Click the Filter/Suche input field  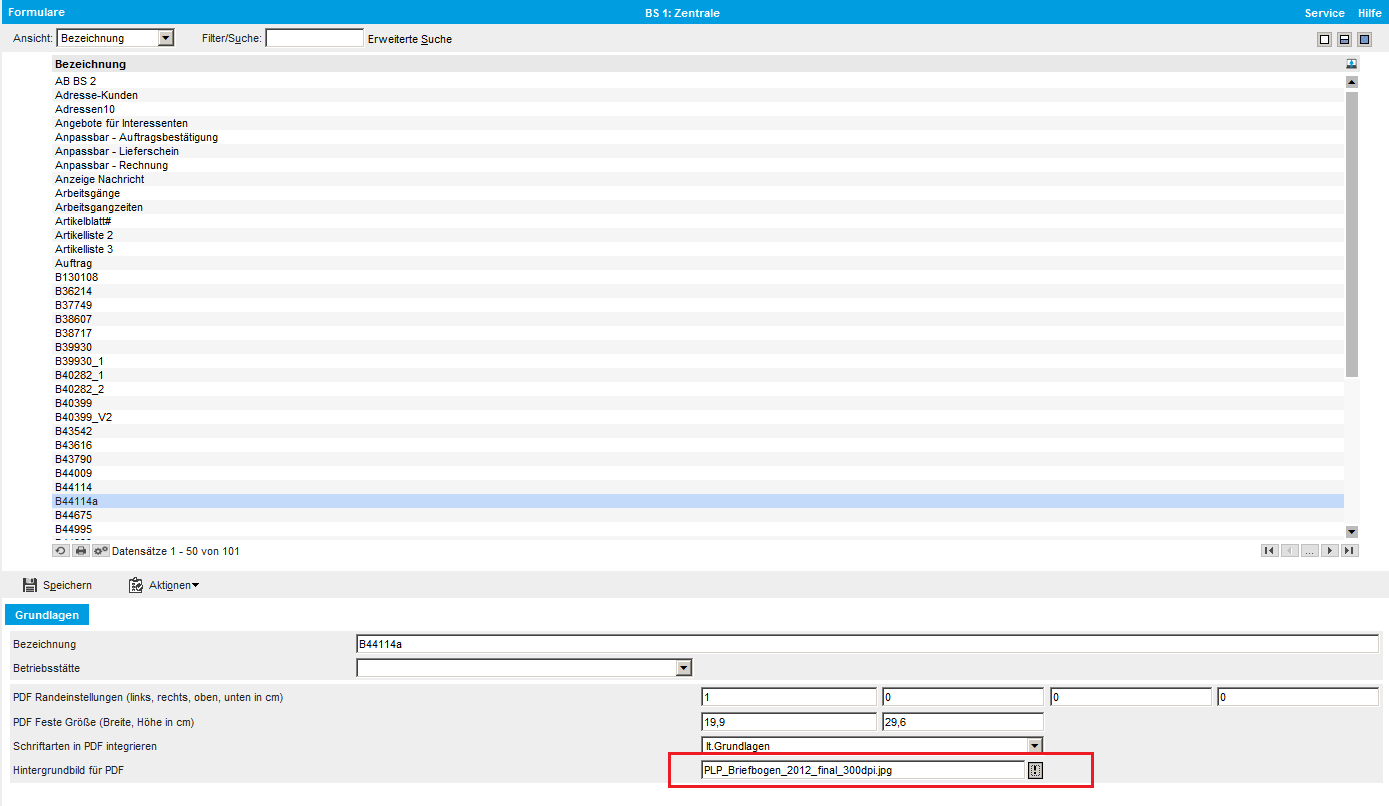pyautogui.click(x=314, y=38)
